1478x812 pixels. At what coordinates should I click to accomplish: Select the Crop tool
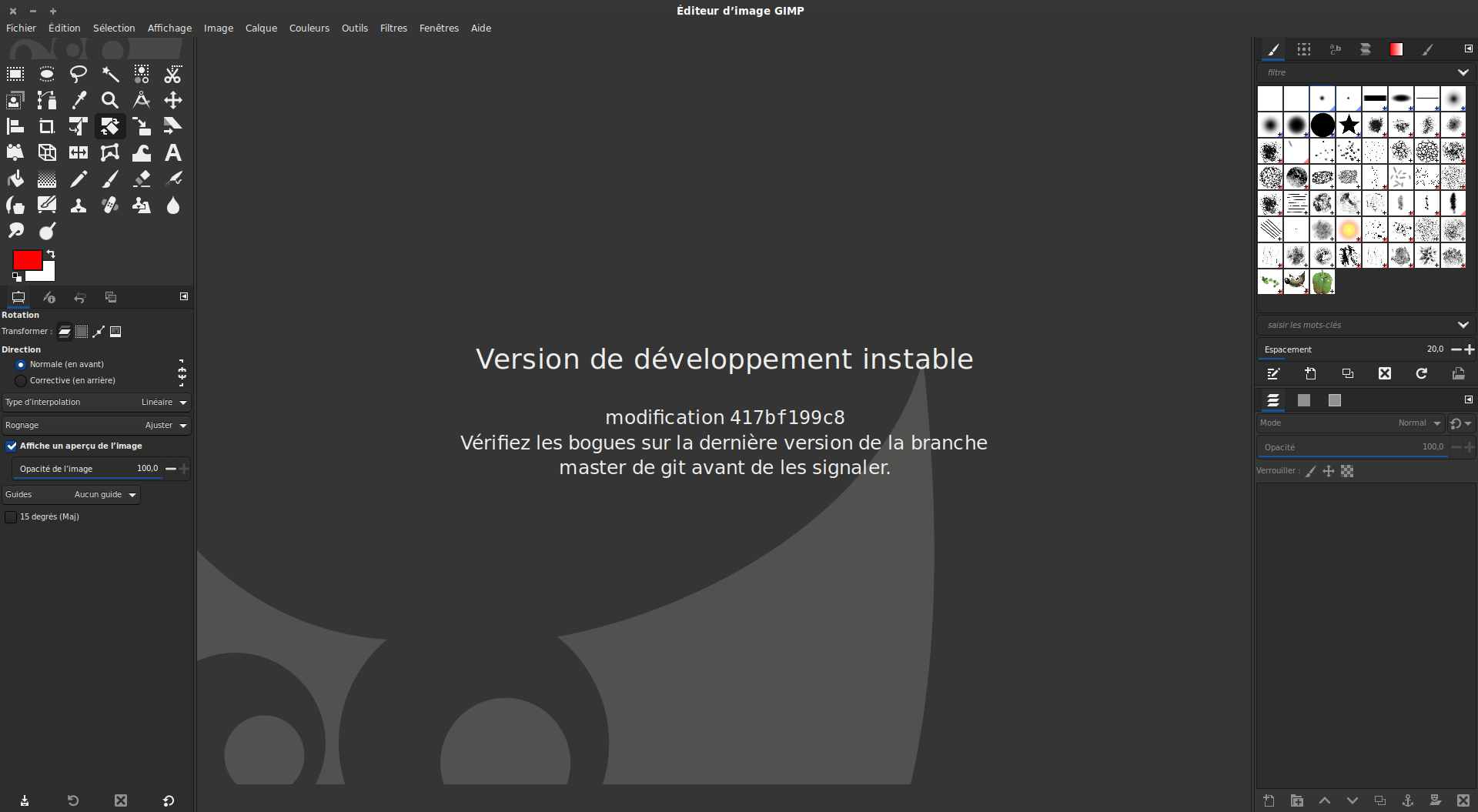click(47, 126)
